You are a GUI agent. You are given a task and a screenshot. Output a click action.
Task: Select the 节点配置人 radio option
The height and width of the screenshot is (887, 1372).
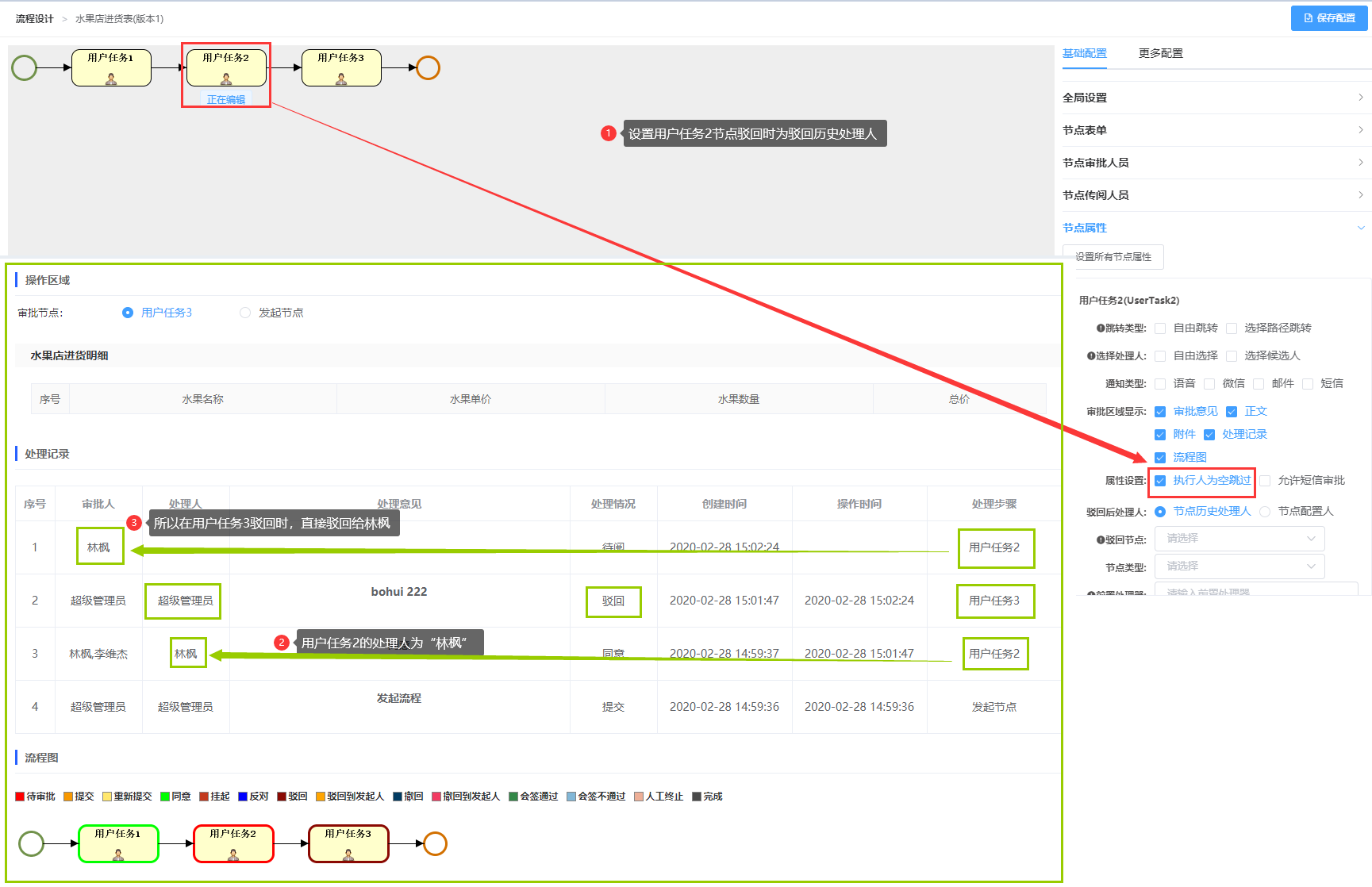click(1265, 512)
